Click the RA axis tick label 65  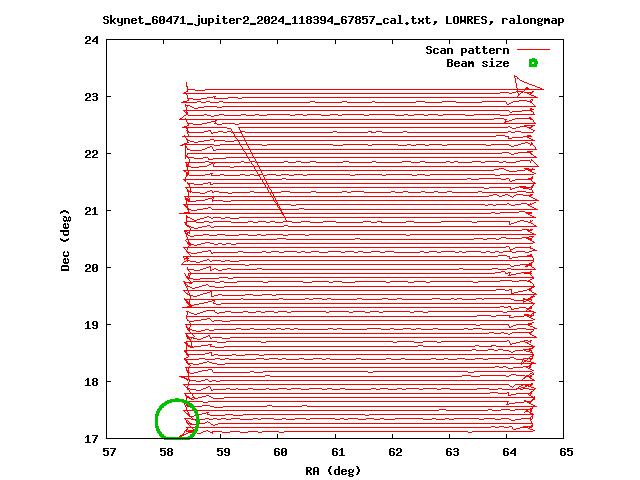[x=567, y=452]
